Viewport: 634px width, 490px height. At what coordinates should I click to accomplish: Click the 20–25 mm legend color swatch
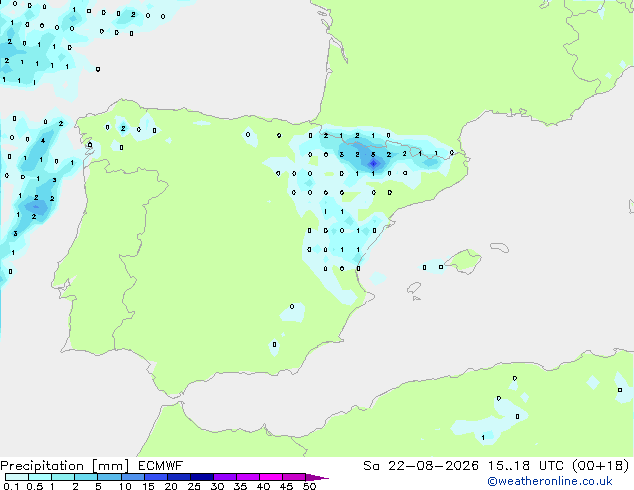click(x=179, y=477)
